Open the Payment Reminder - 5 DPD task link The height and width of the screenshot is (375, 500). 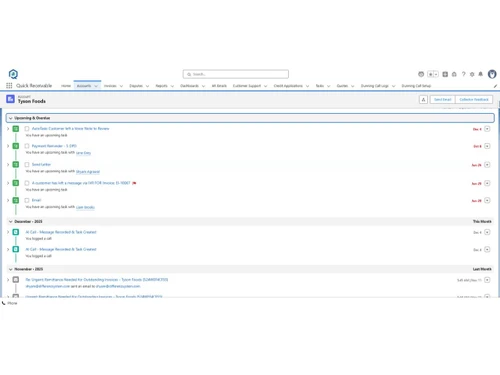pos(54,146)
